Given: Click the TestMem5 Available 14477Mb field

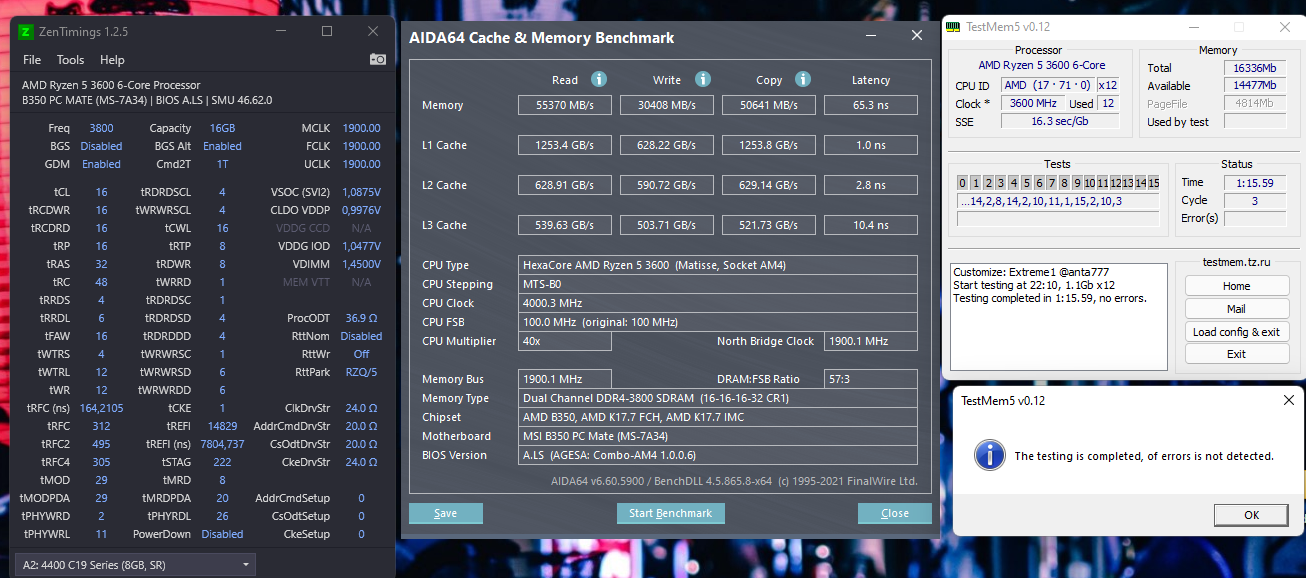Looking at the screenshot, I should 1254,86.
